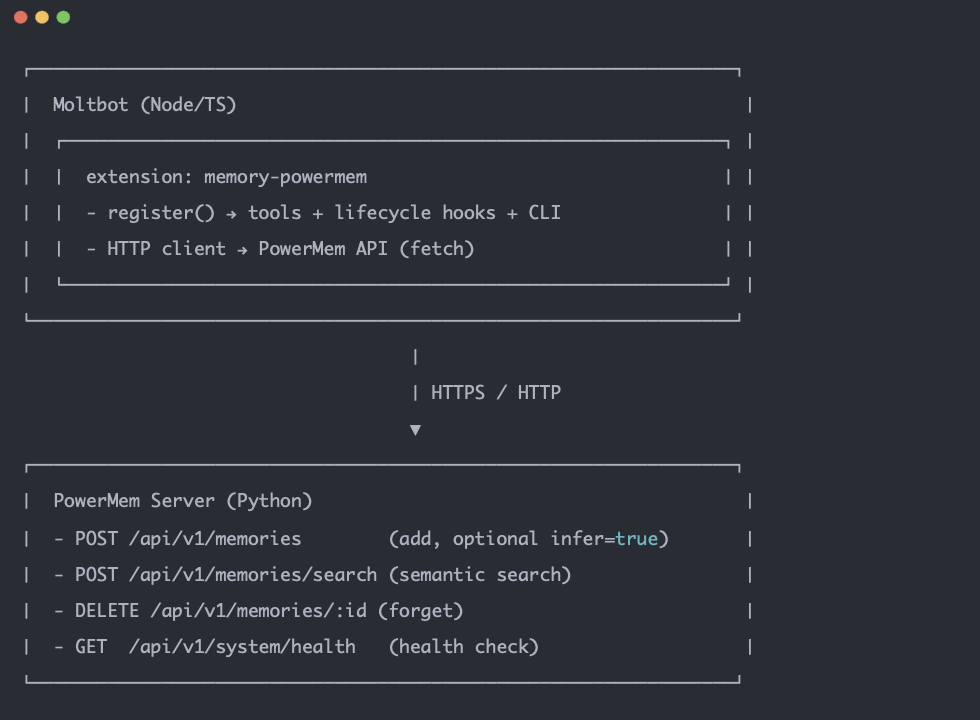Click the words lifecycle hooks
980x720 pixels.
415,213
